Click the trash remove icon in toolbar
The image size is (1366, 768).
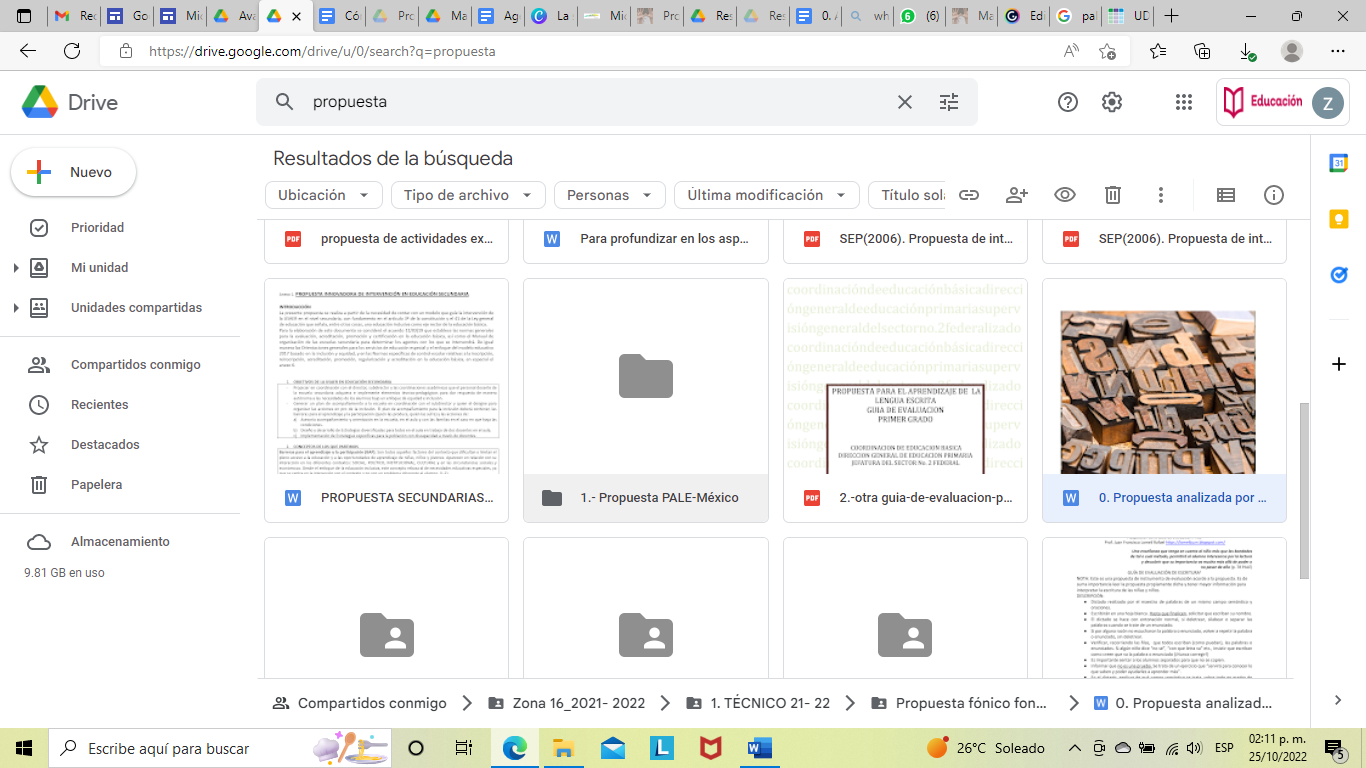point(1113,195)
